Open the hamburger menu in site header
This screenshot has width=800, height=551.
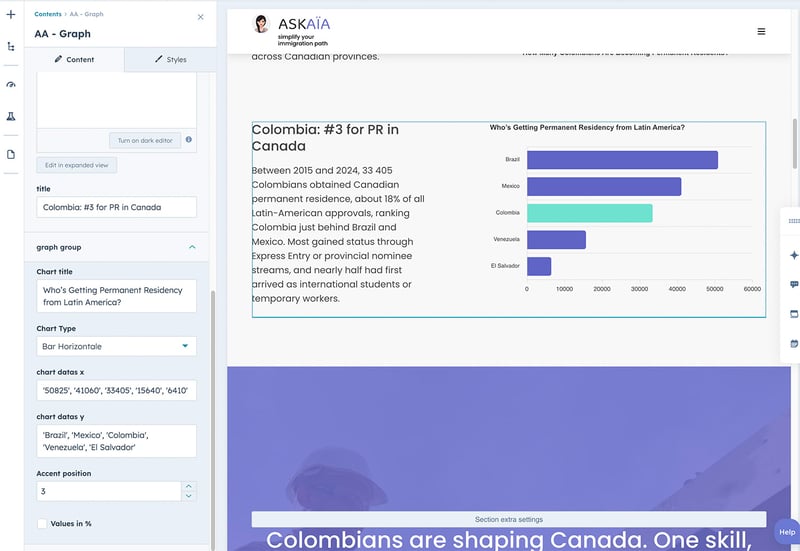coord(761,32)
